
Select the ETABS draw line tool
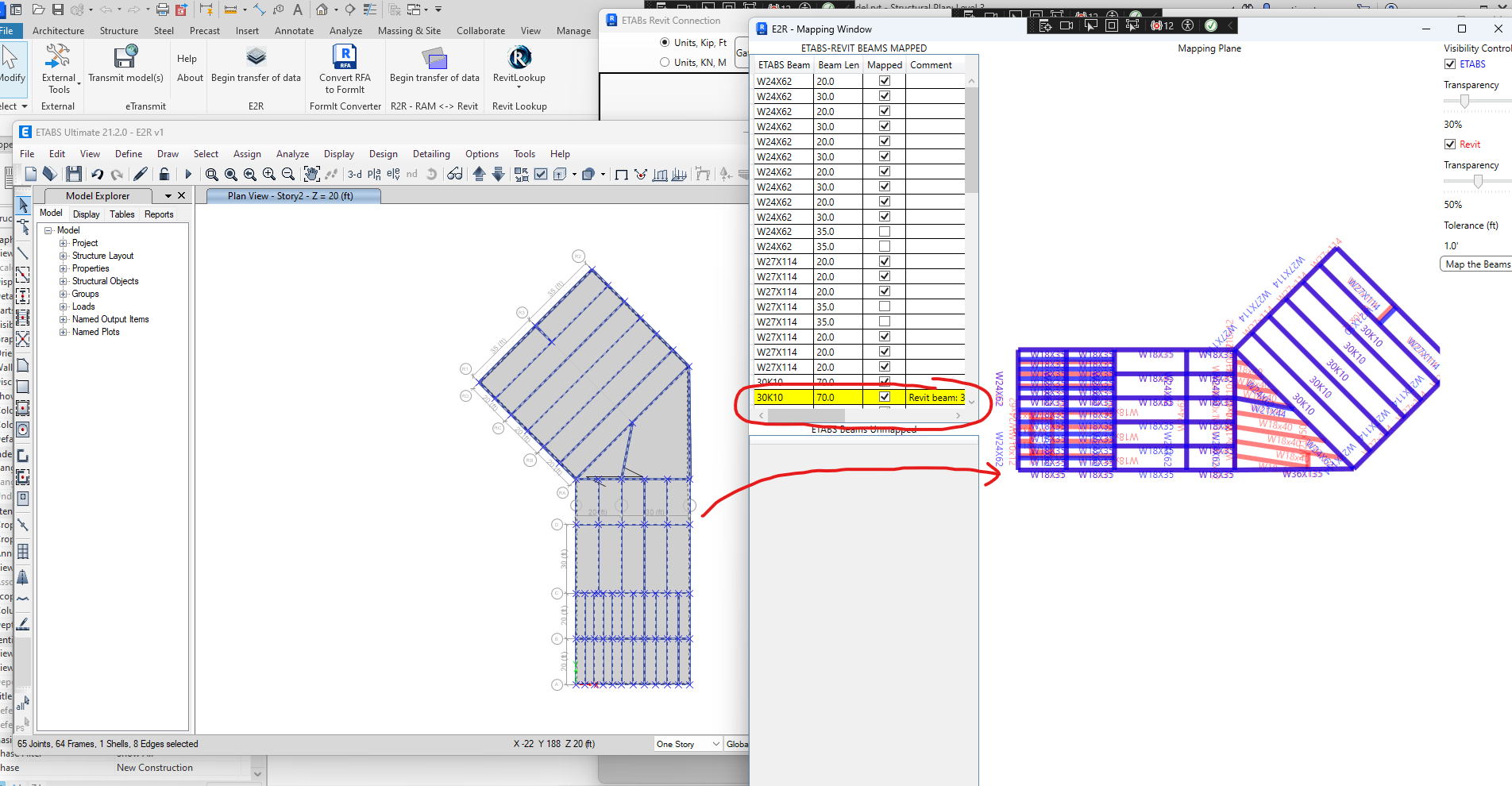[23, 253]
